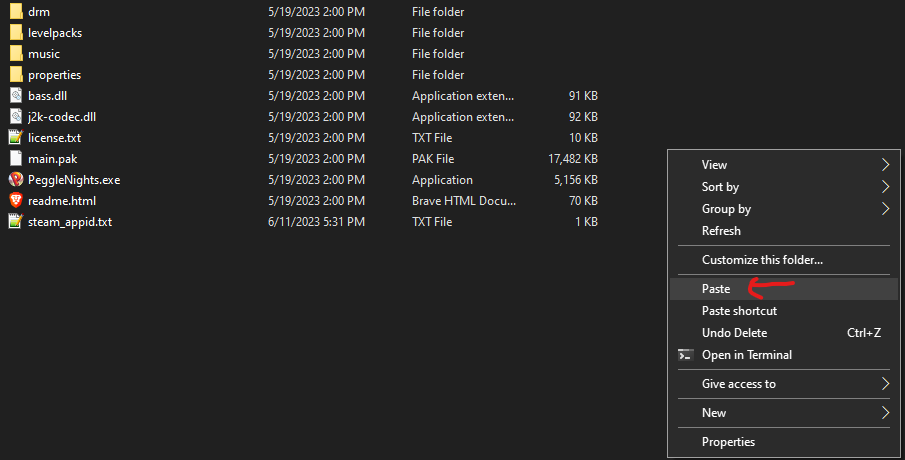This screenshot has width=905, height=460.
Task: Select the PeggleNights.exe application icon
Action: [16, 180]
